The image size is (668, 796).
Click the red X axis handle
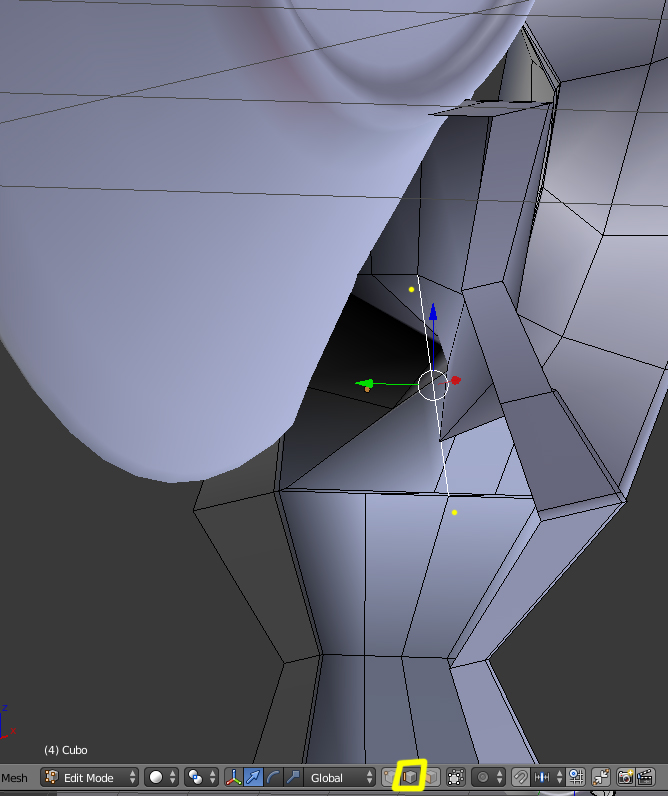[x=455, y=380]
